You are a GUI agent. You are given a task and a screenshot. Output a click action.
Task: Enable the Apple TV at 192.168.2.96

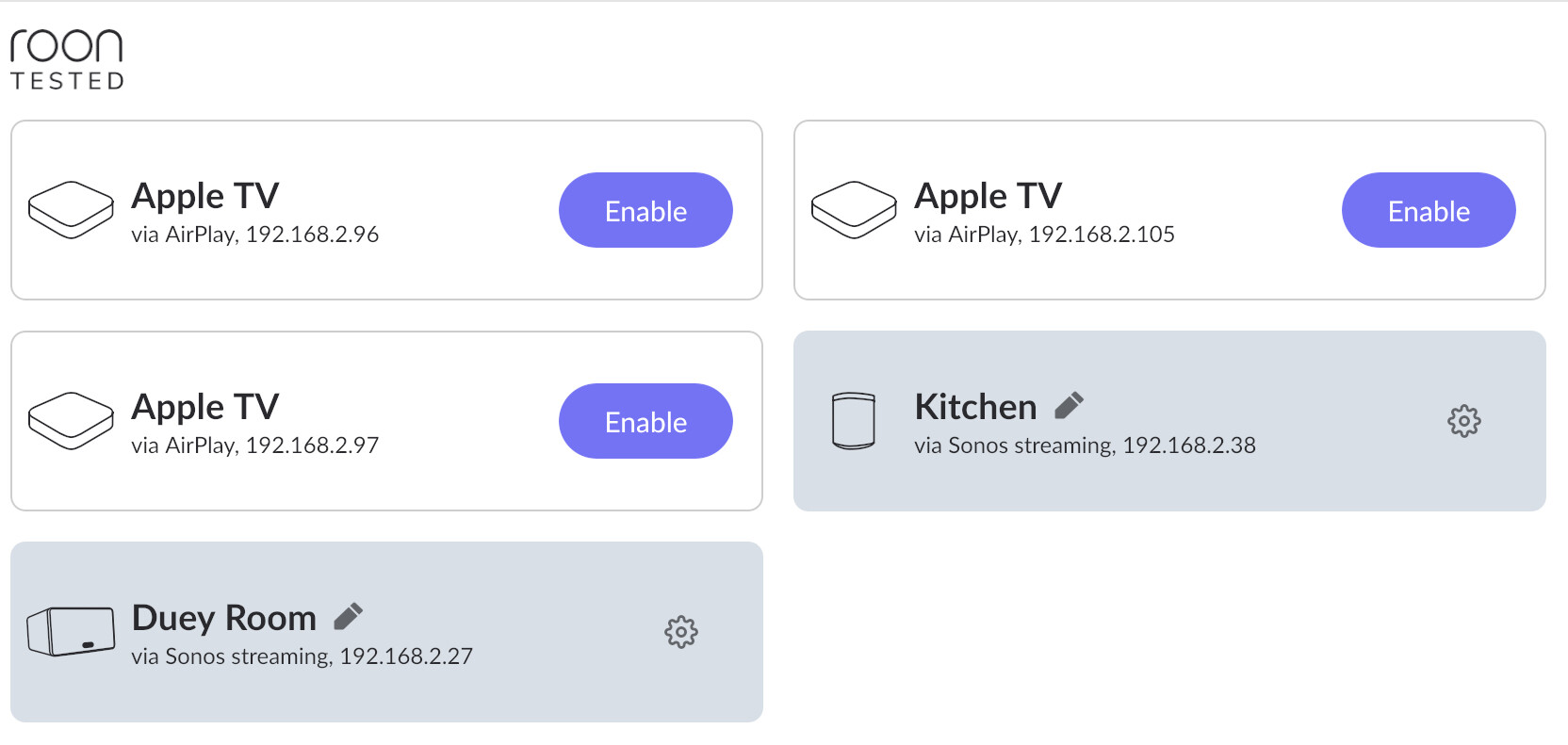click(645, 210)
